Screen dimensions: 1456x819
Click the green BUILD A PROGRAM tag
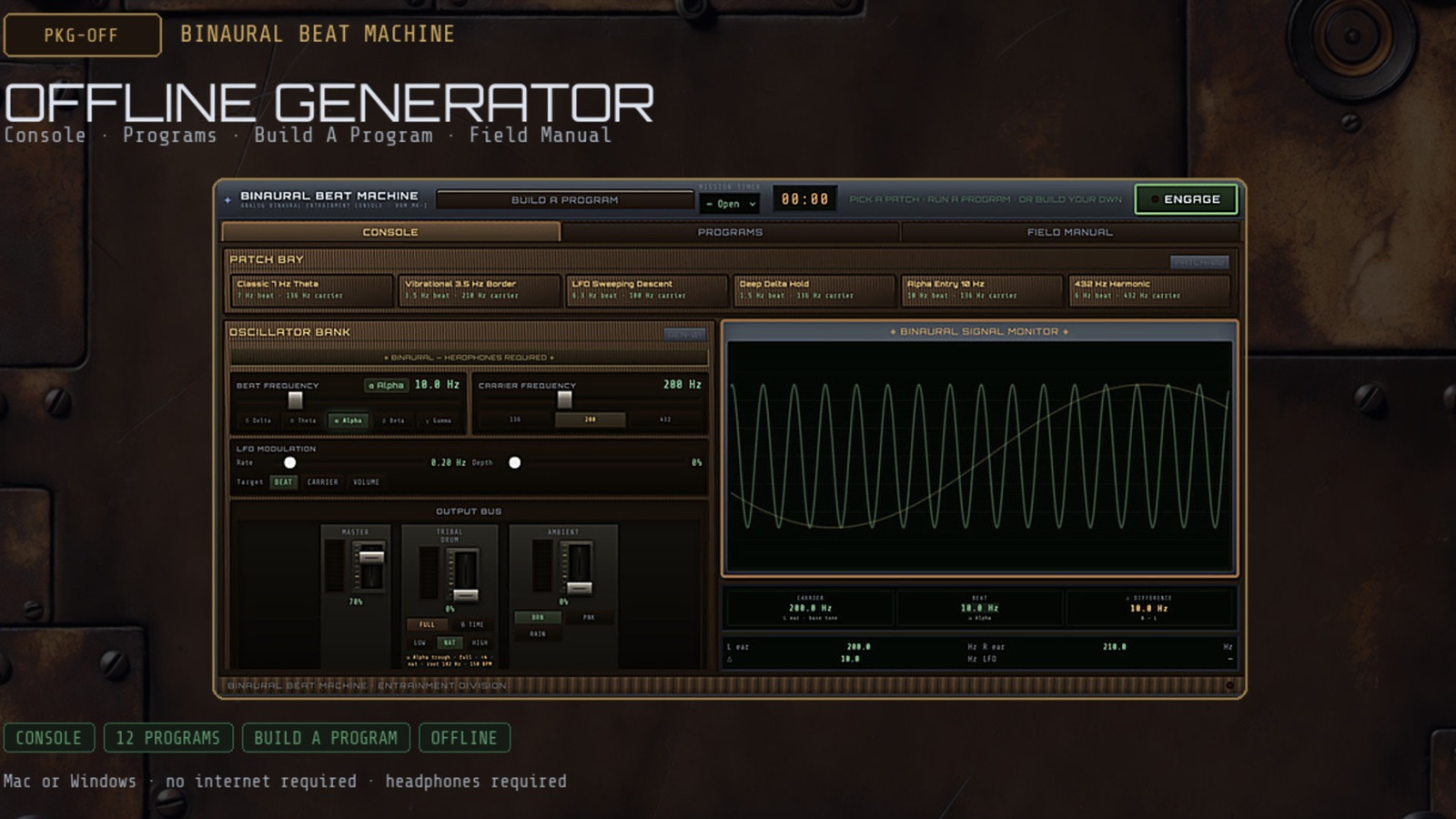[x=326, y=738]
